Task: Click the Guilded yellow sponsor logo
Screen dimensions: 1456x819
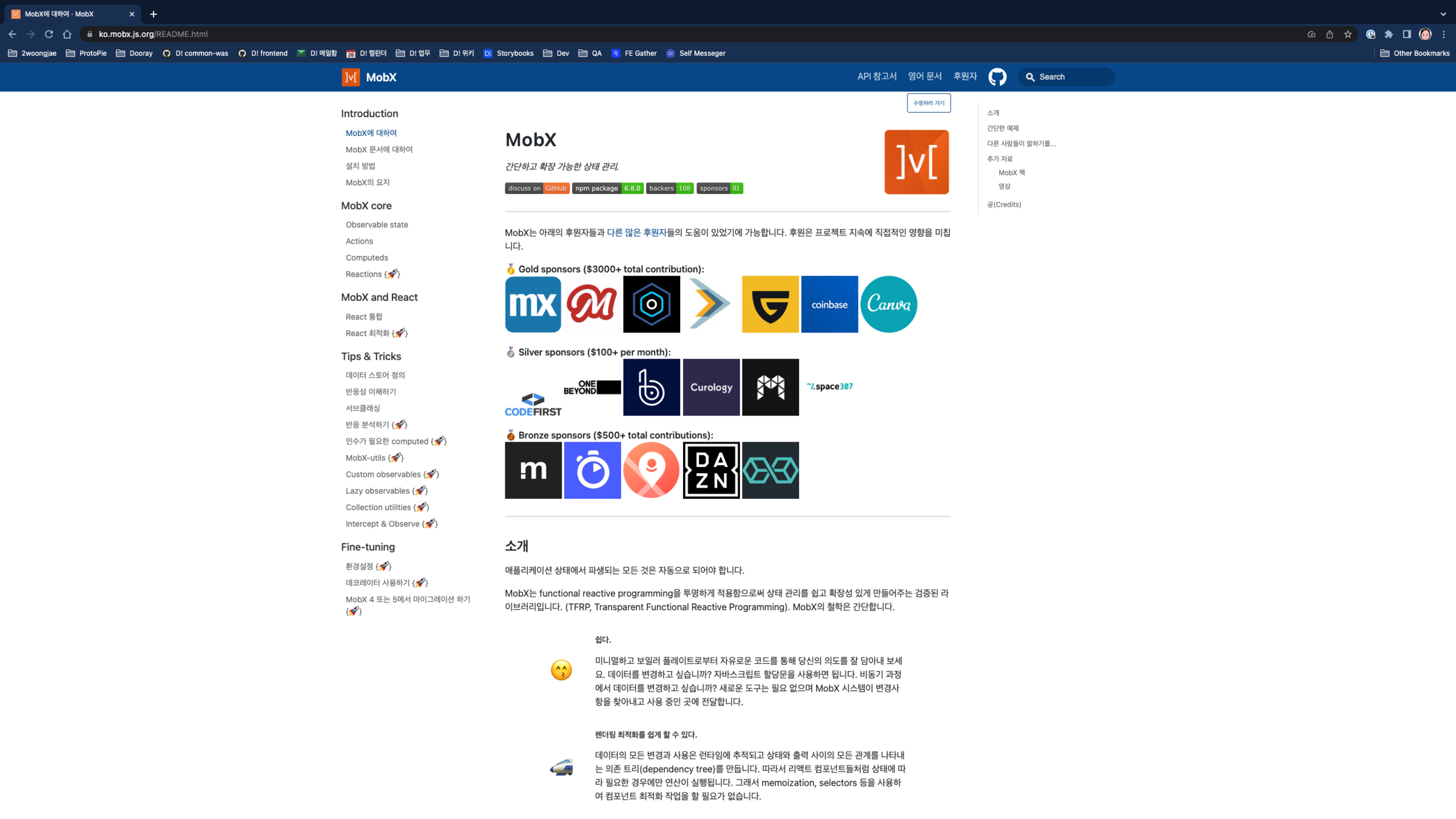Action: [x=770, y=304]
